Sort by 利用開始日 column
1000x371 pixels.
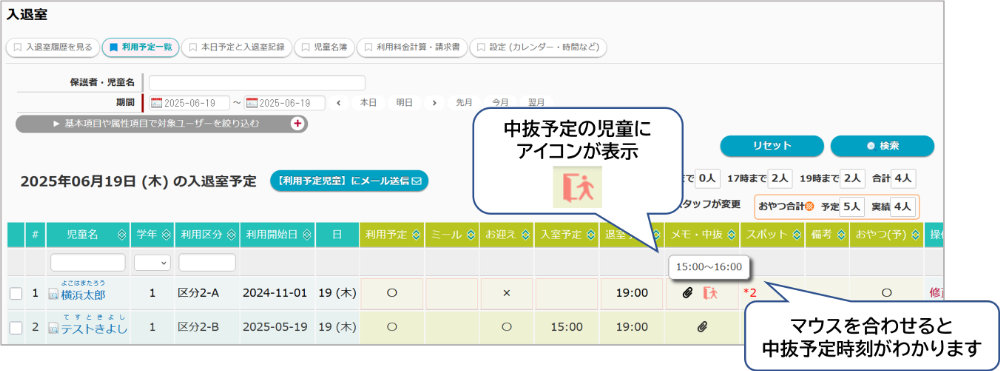point(307,235)
